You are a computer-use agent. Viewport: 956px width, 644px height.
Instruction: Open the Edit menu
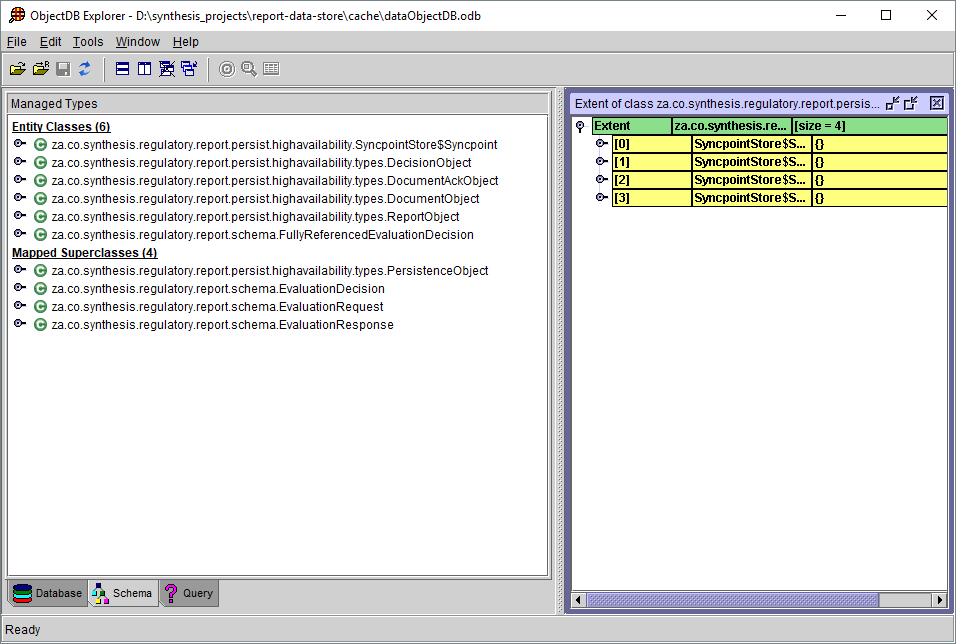[x=51, y=41]
